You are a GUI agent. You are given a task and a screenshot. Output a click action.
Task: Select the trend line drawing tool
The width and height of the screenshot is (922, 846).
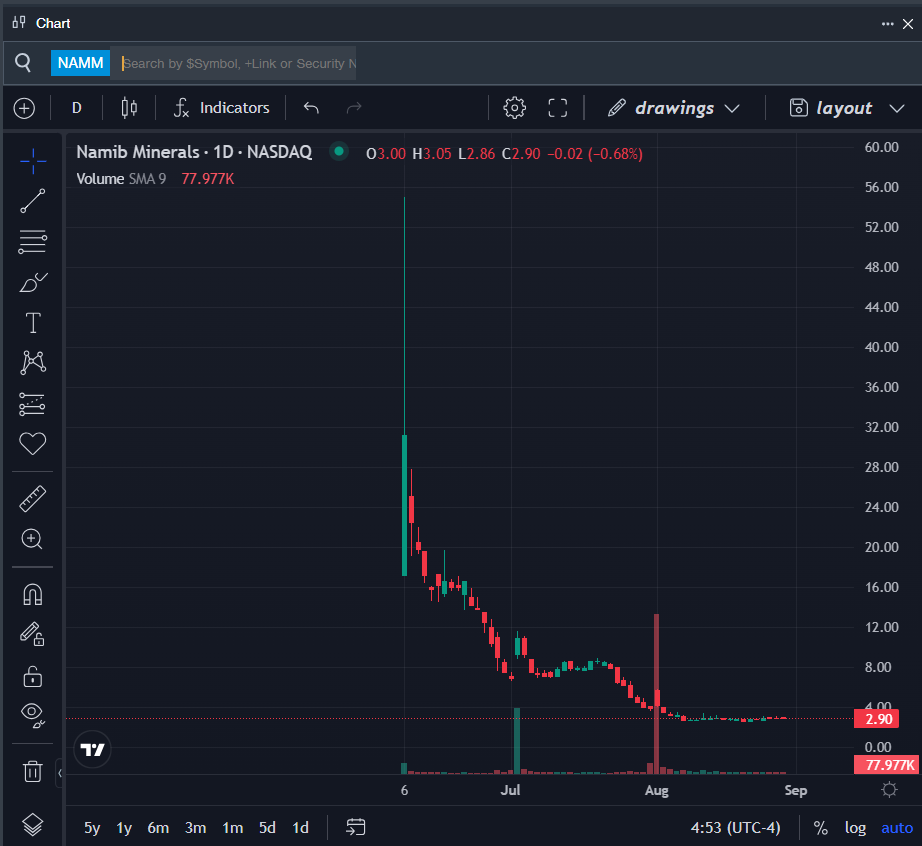coord(32,201)
